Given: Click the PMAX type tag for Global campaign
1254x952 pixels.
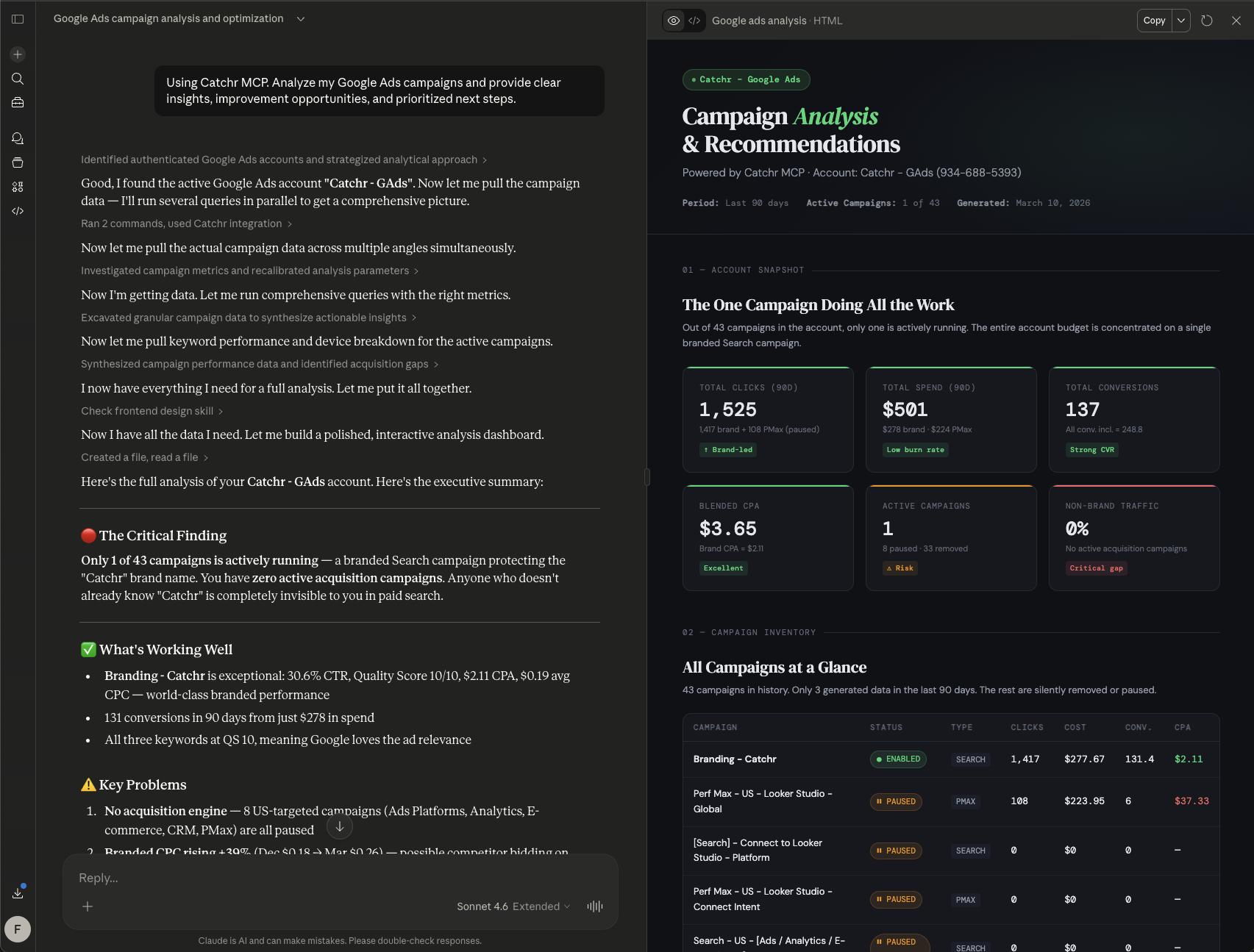Looking at the screenshot, I should click(966, 801).
